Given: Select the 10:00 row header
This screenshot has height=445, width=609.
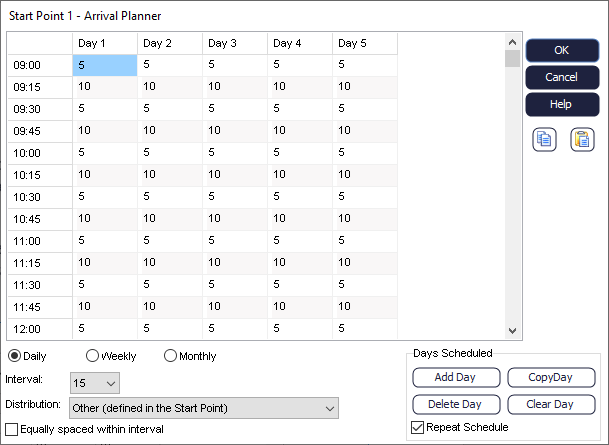Looking at the screenshot, I should (x=40, y=153).
